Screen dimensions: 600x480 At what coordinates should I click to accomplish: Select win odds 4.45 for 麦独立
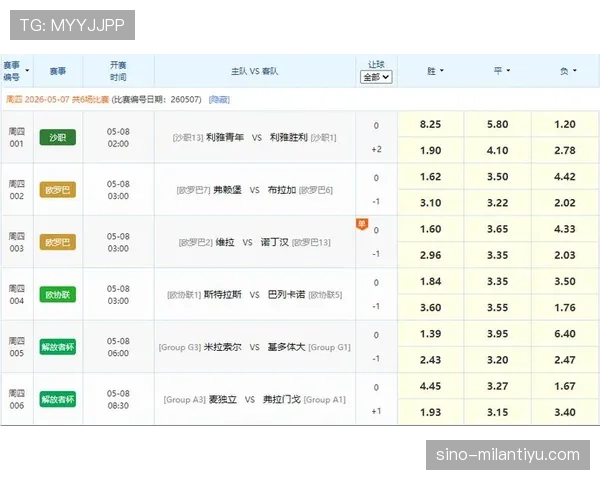click(x=430, y=387)
